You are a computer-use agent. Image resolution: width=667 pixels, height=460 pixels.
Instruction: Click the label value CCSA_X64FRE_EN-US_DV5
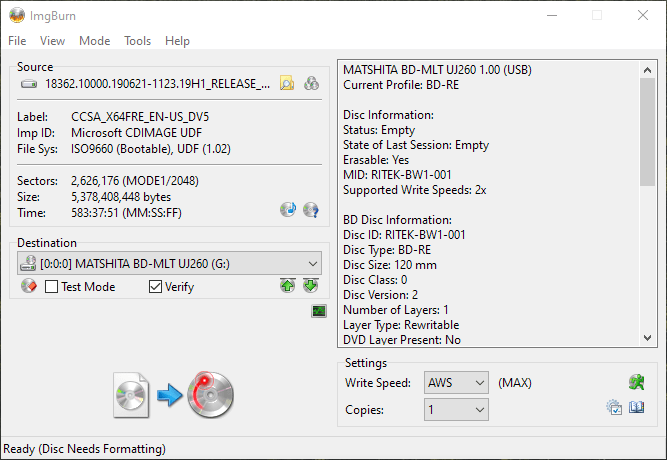point(140,117)
